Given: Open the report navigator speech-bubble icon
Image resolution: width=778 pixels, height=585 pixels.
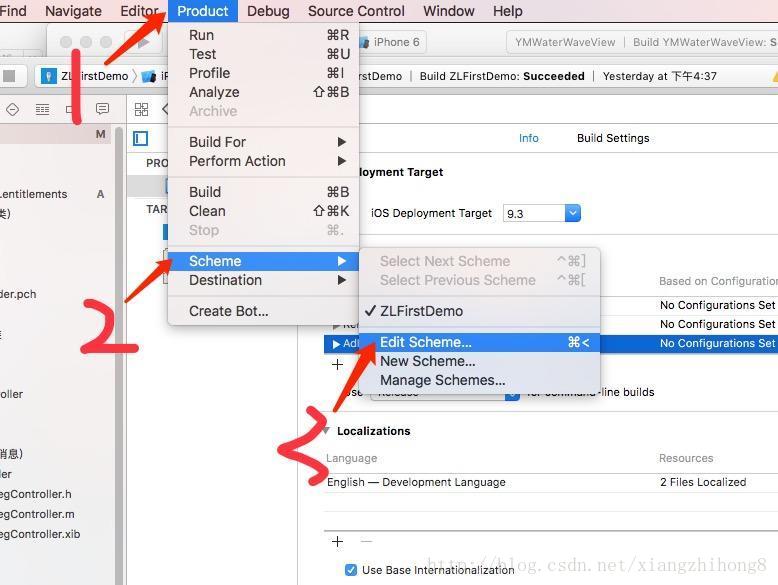Looking at the screenshot, I should [x=102, y=109].
